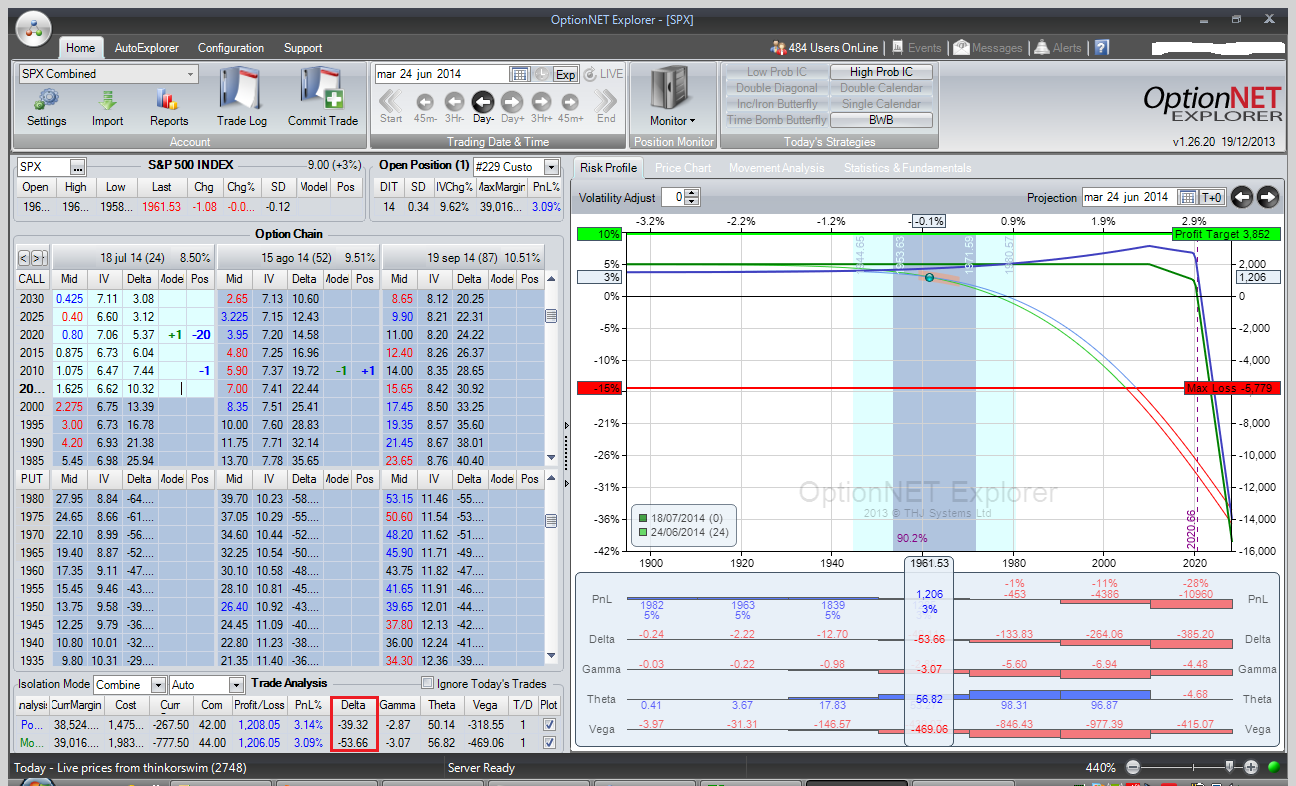Enable Ignore Today's Trades checkbox
The height and width of the screenshot is (786, 1296).
[x=428, y=684]
